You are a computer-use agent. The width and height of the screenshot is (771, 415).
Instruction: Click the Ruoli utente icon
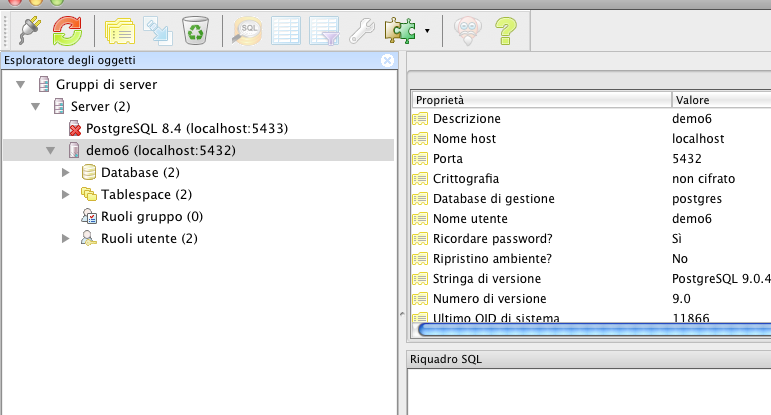[x=89, y=238]
